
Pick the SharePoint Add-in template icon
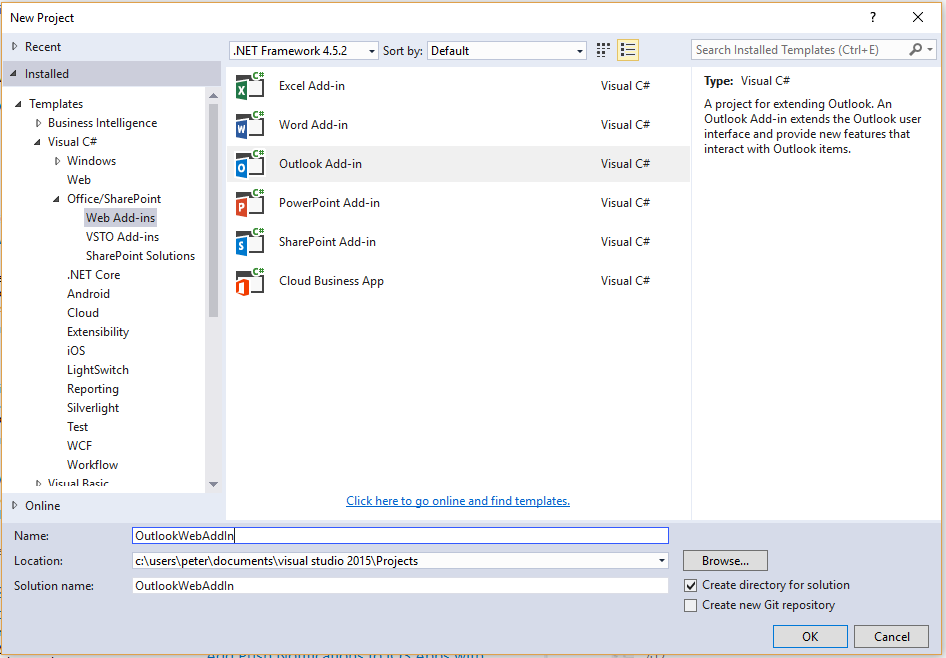coord(250,242)
